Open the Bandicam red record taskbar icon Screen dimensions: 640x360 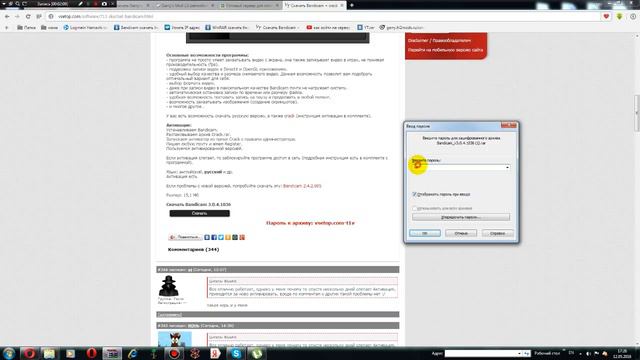point(174,353)
